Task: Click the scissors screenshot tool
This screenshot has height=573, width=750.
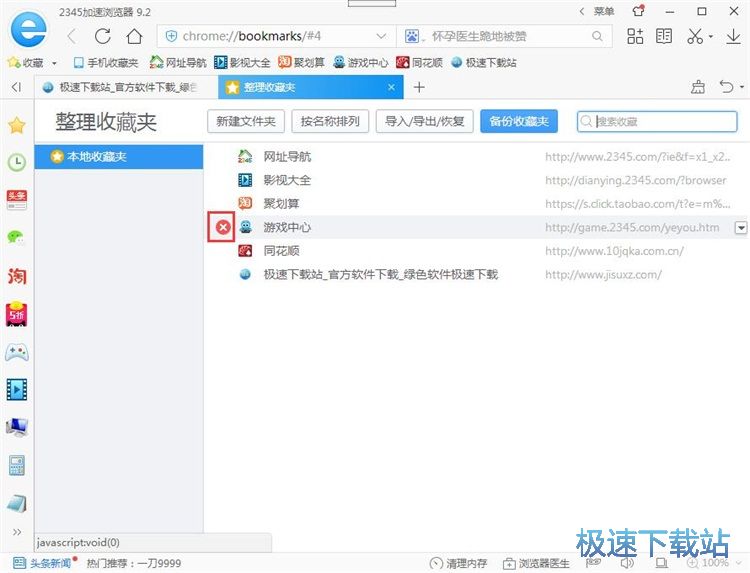Action: (x=695, y=36)
